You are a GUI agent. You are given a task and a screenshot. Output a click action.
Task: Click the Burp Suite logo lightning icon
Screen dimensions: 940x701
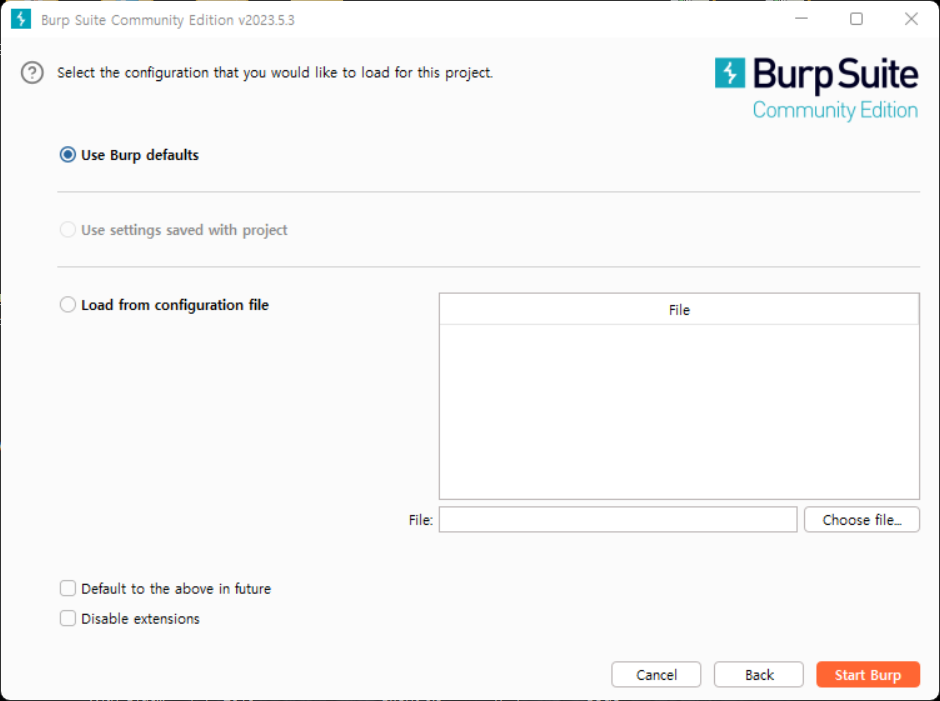click(x=730, y=72)
